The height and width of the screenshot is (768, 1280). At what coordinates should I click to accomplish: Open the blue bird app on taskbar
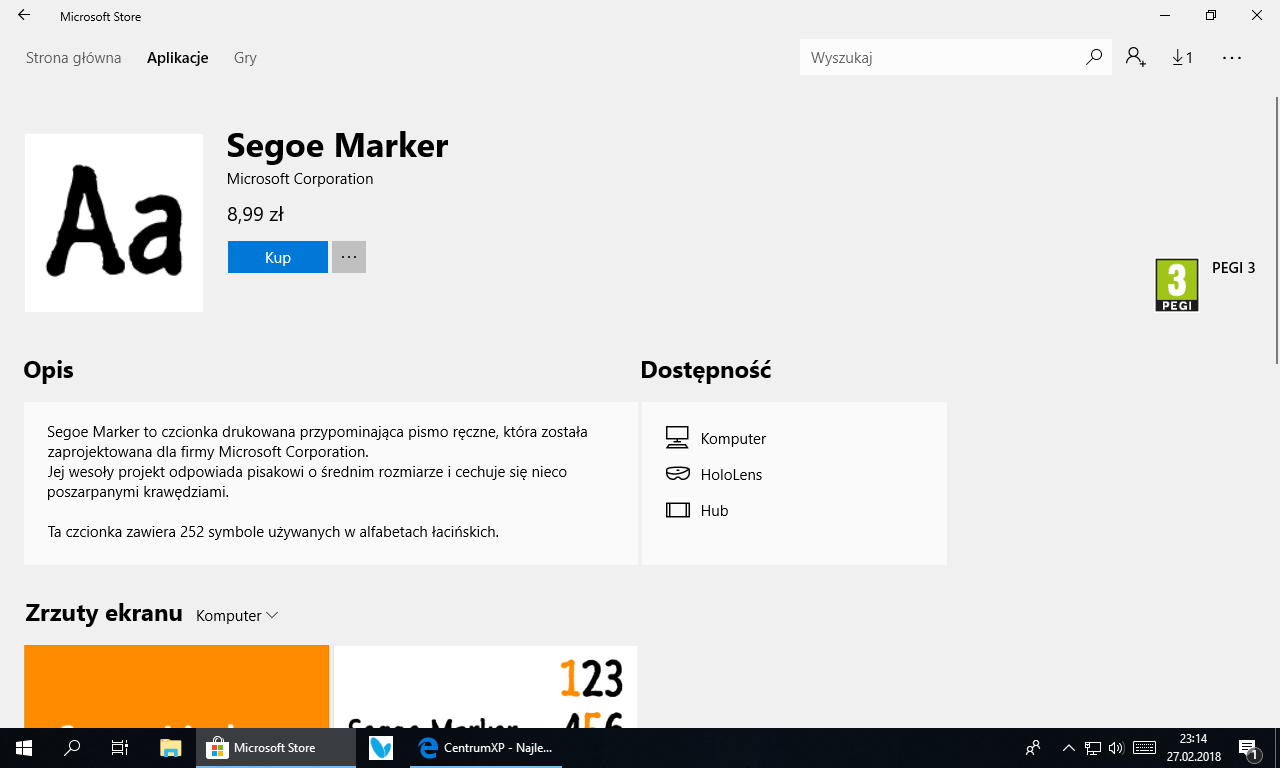(381, 748)
